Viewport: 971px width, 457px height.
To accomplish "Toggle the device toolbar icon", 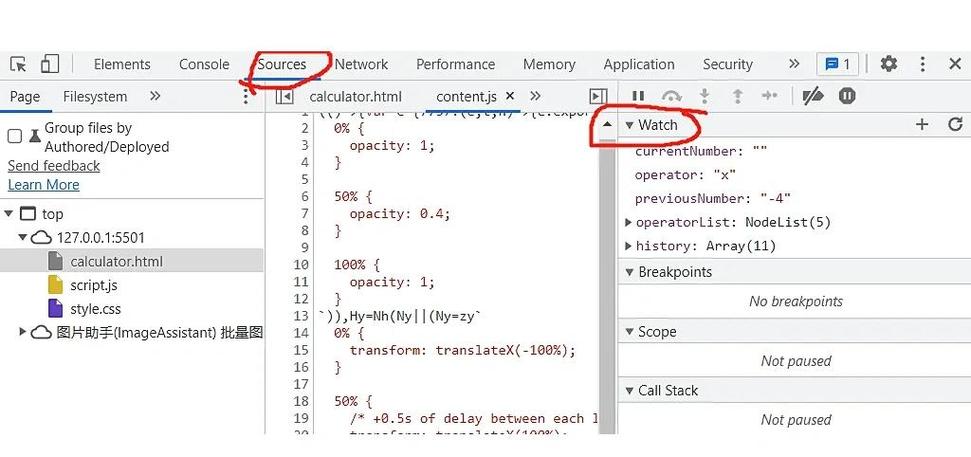I will point(49,64).
